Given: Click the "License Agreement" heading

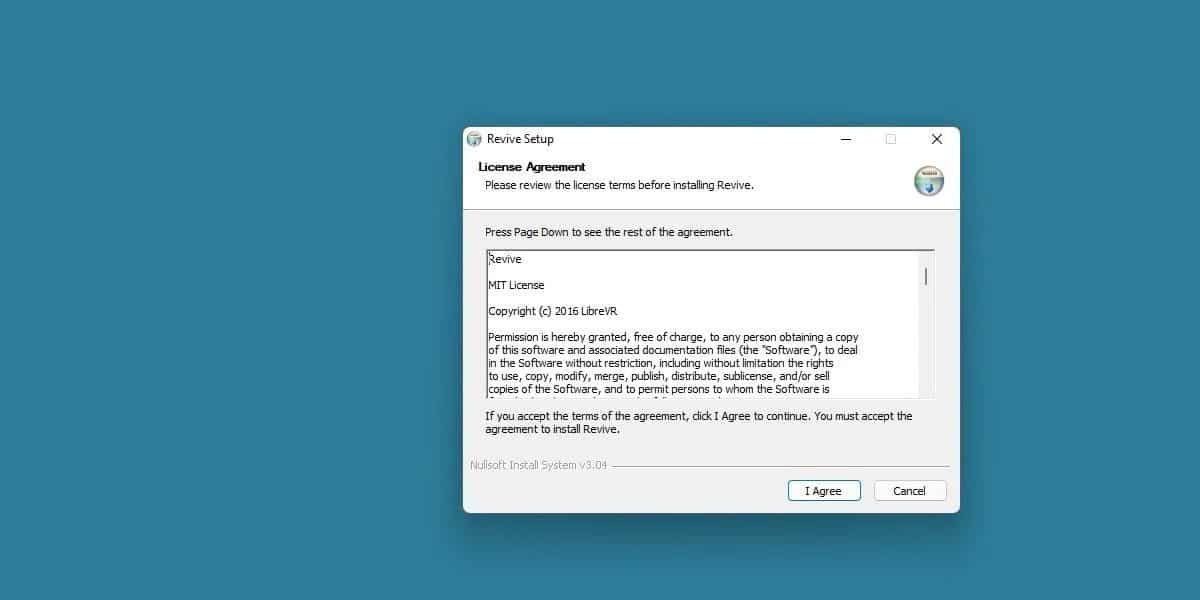Looking at the screenshot, I should point(532,167).
